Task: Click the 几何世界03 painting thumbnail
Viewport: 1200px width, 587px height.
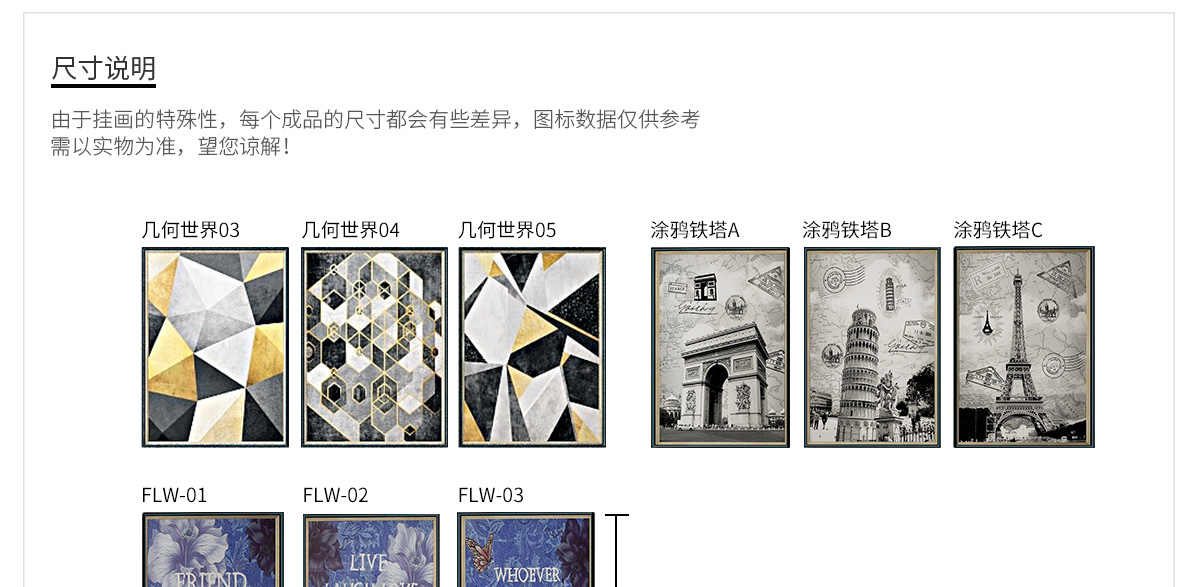Action: (x=215, y=347)
